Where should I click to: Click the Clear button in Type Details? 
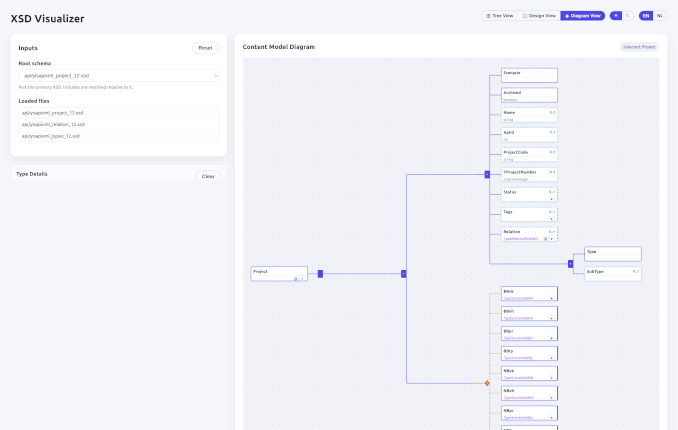208,176
